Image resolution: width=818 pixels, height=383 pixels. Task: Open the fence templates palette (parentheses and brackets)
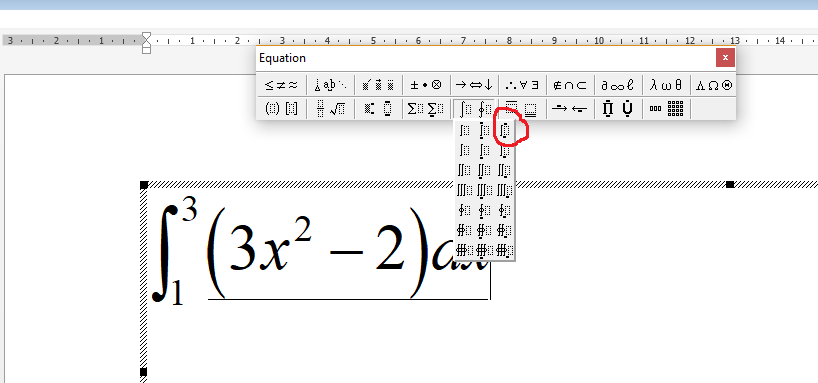tap(281, 109)
